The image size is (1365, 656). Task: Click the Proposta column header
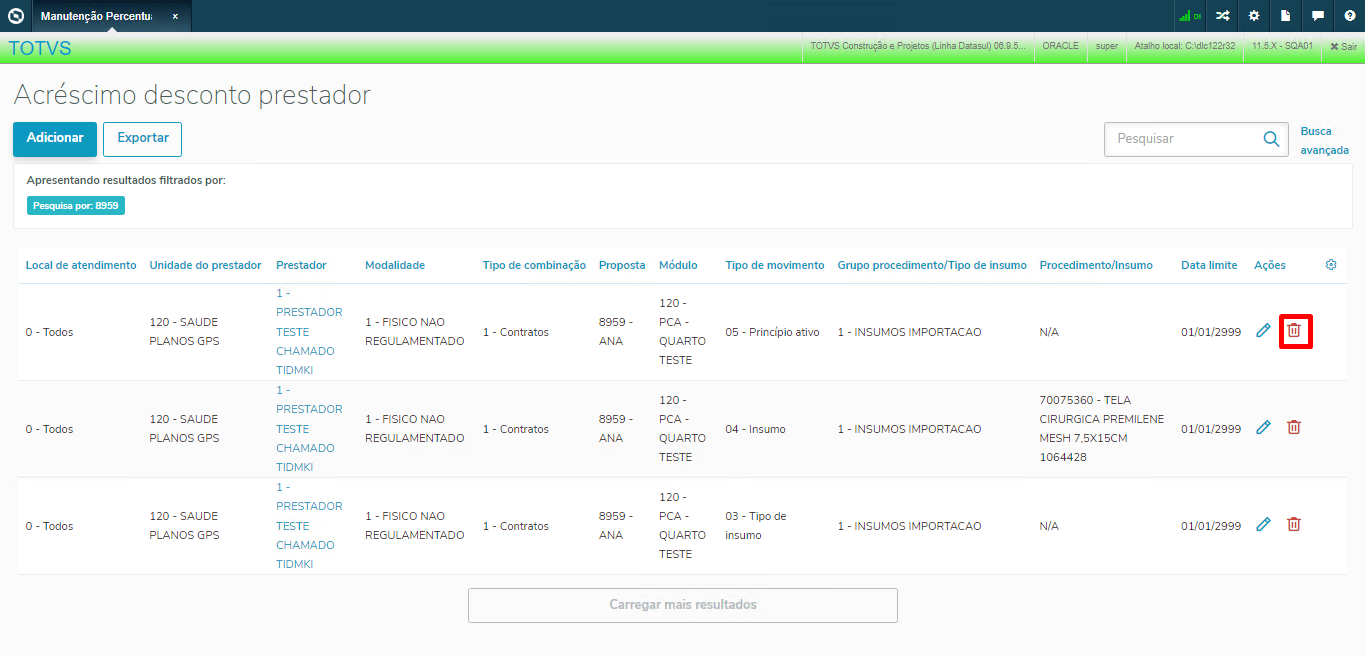point(622,265)
